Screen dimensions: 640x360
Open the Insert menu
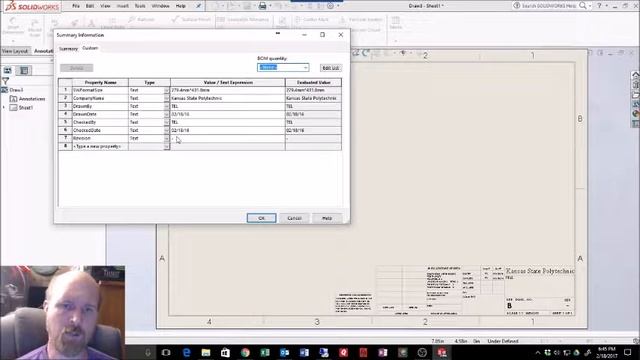[122, 6]
